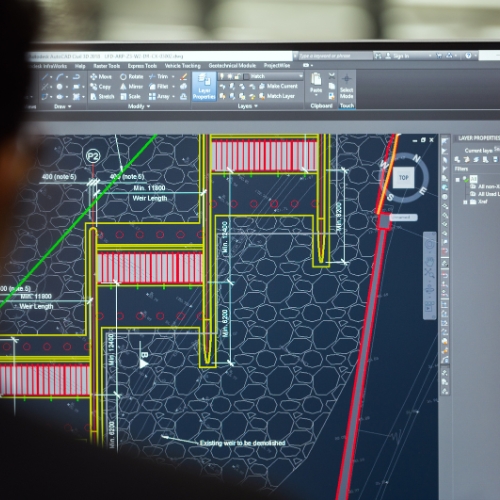Click the Copy tool in Modify panel
This screenshot has height=500, width=500.
coord(100,87)
